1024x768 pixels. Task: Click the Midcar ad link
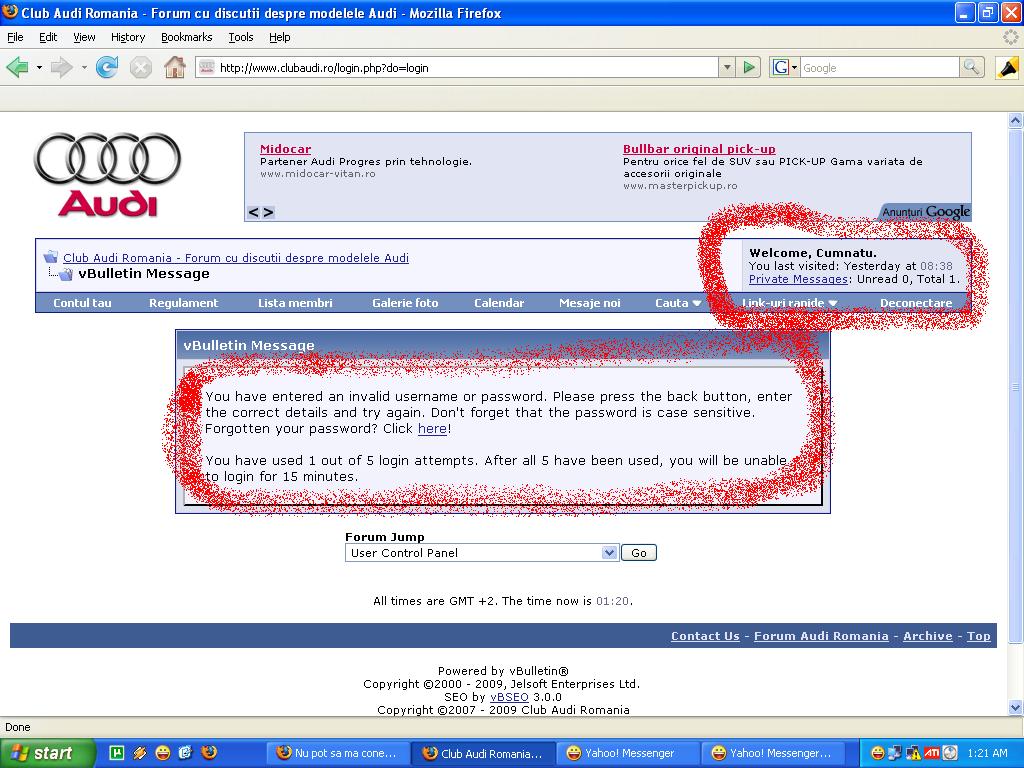(x=285, y=149)
